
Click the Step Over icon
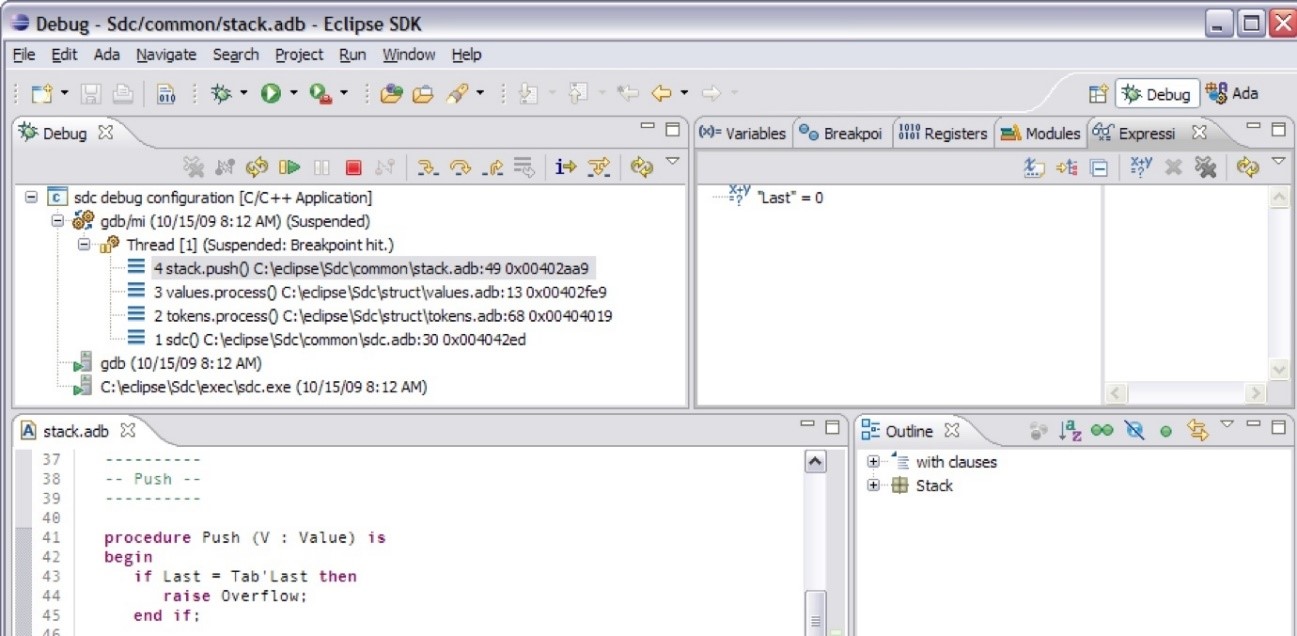[x=460, y=168]
